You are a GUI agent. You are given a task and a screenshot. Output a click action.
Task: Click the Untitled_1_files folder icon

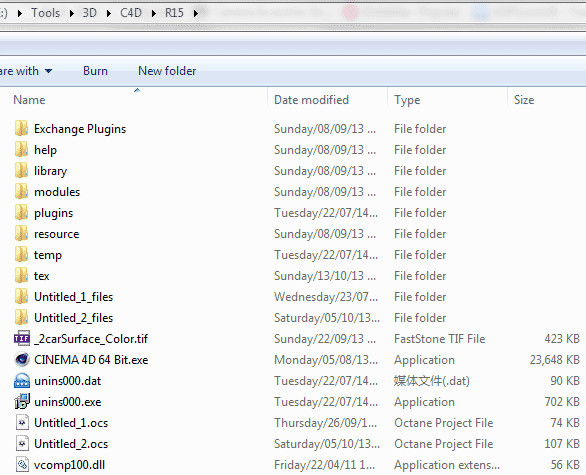click(21, 297)
